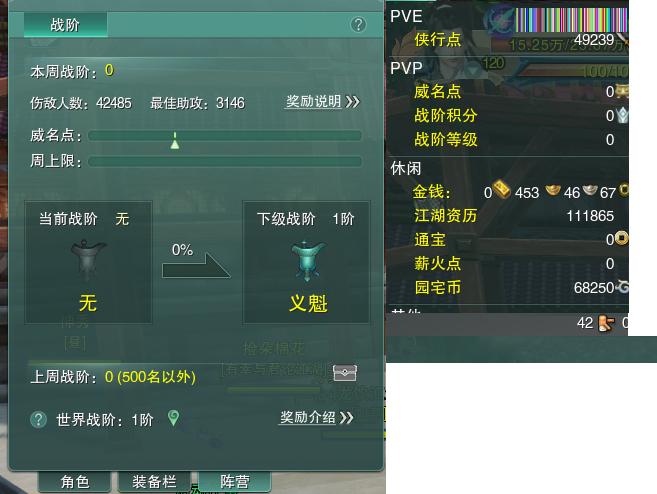Click the 周上限 weekly limit bar
The width and height of the screenshot is (657, 494).
(225, 161)
